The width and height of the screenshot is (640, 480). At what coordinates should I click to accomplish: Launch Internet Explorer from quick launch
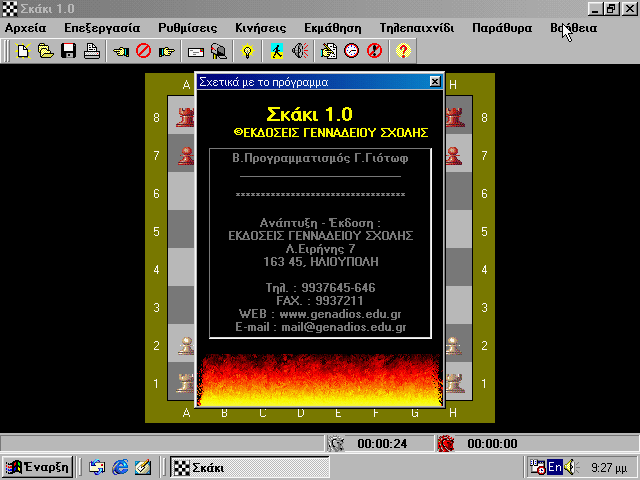(x=120, y=467)
